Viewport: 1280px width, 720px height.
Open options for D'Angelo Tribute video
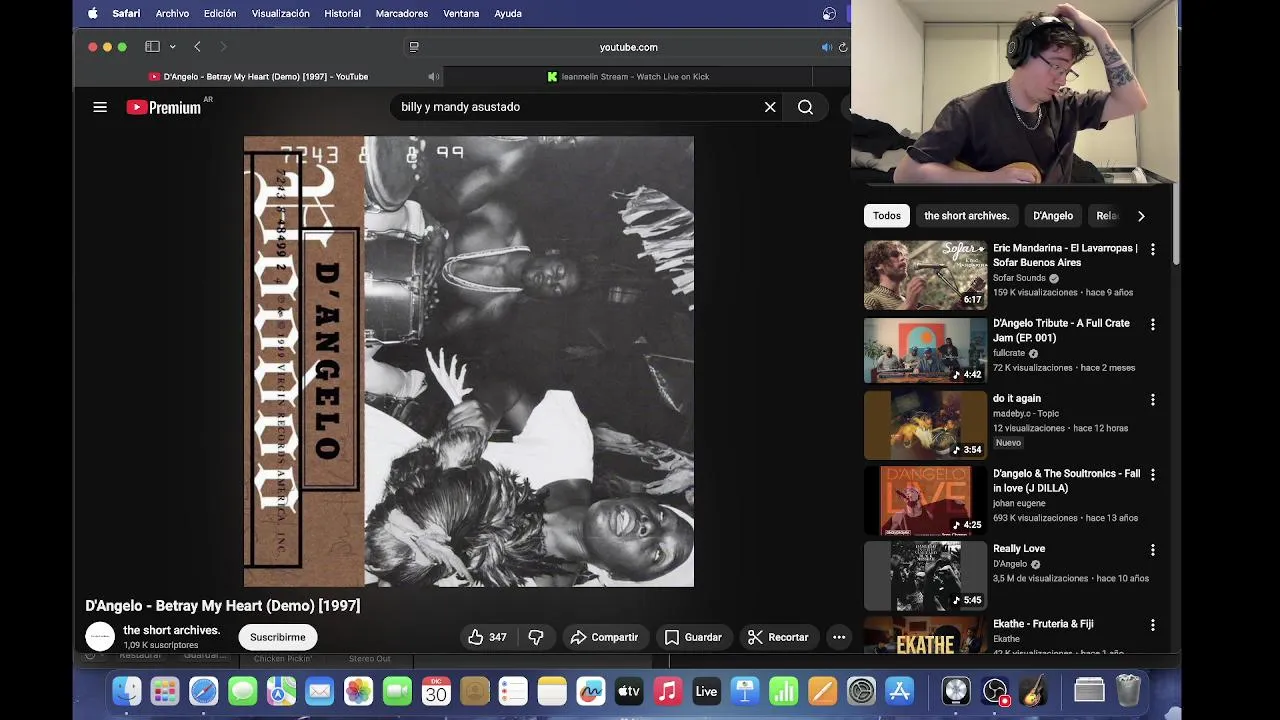[1152, 324]
